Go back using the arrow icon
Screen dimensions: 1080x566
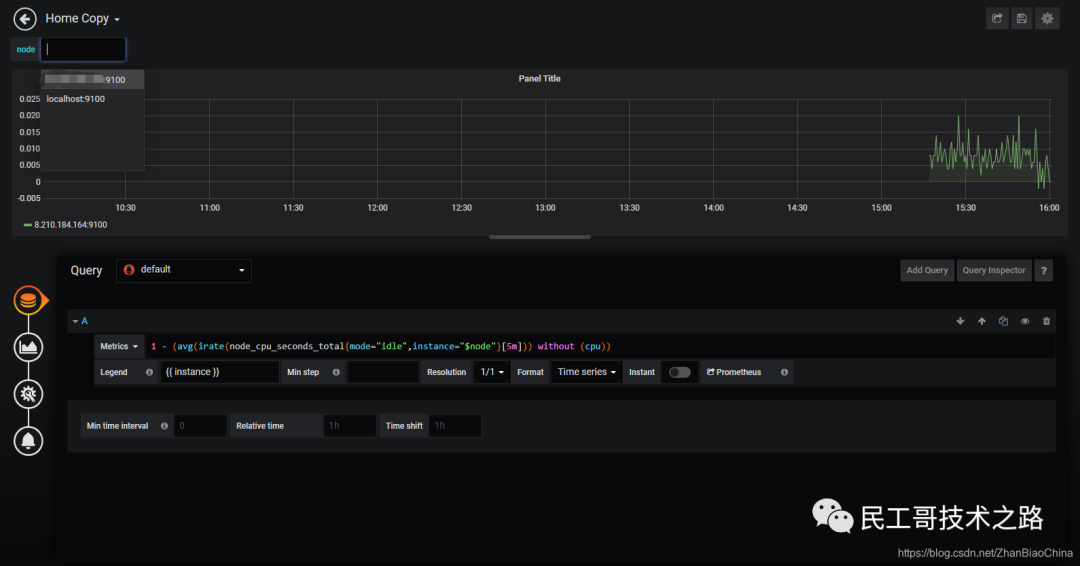point(25,19)
